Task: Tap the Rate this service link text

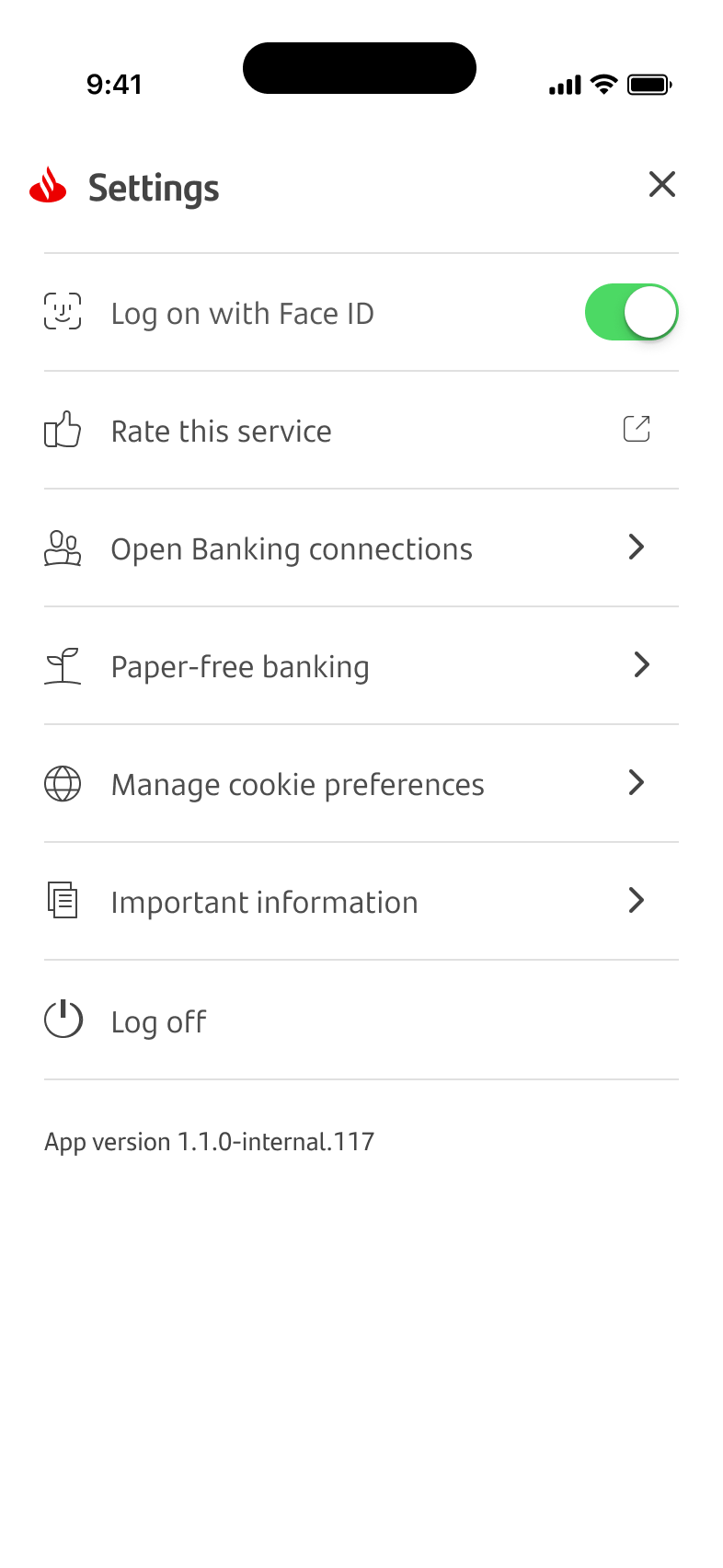Action: point(221,432)
